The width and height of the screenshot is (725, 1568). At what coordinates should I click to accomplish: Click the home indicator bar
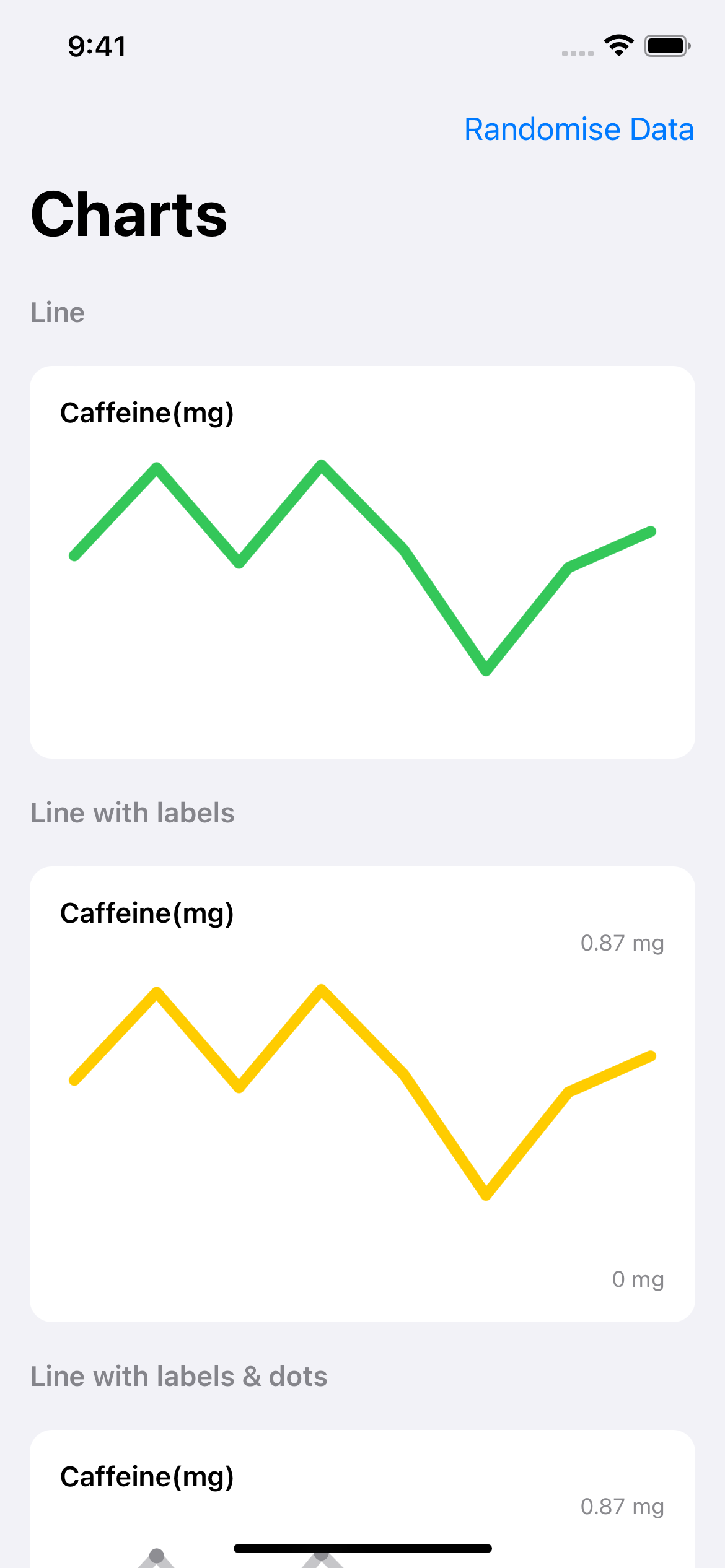tap(362, 1548)
